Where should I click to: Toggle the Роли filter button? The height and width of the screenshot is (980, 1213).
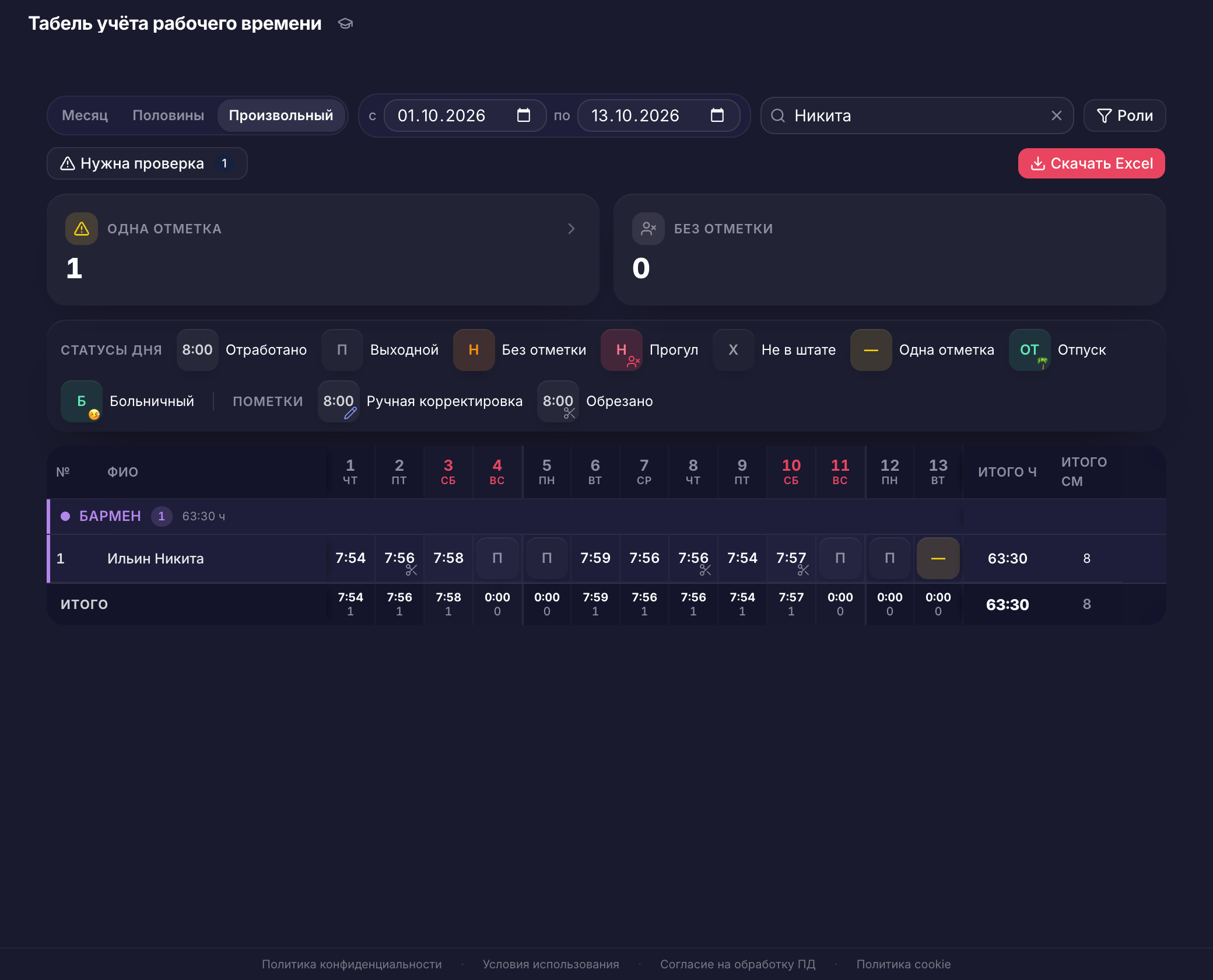[x=1124, y=116]
